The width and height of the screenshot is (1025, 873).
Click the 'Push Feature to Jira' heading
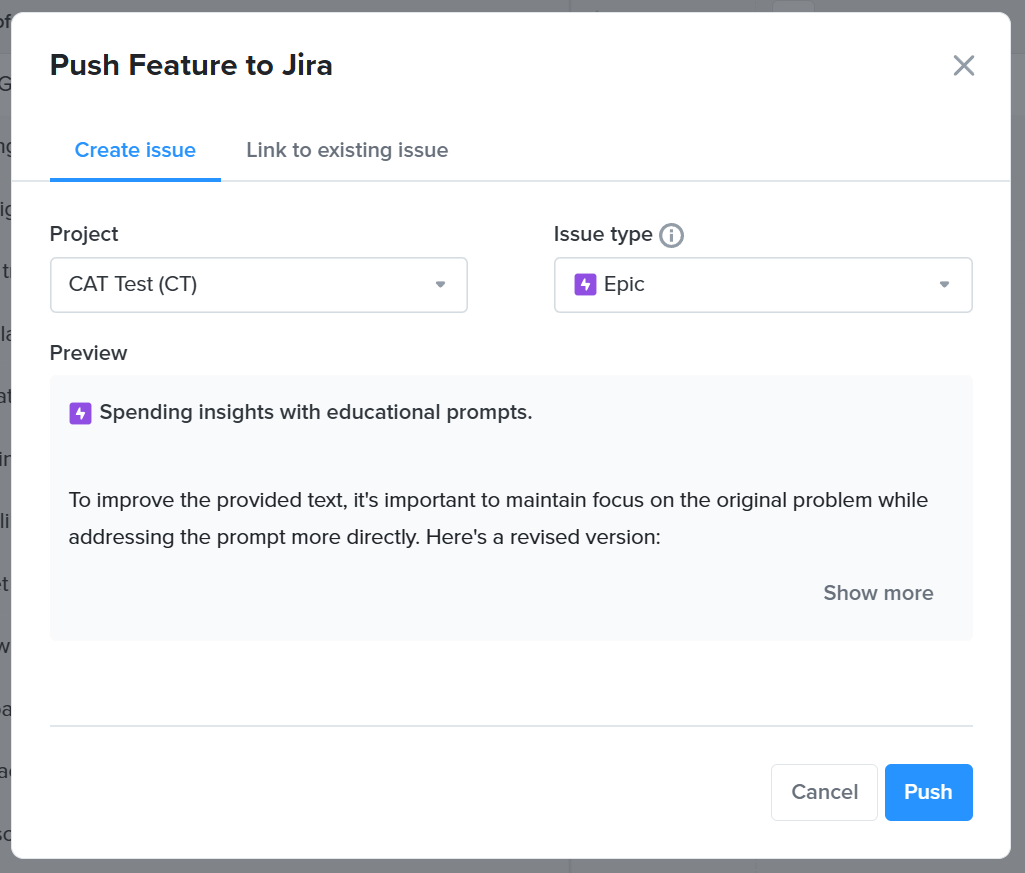pyautogui.click(x=192, y=65)
